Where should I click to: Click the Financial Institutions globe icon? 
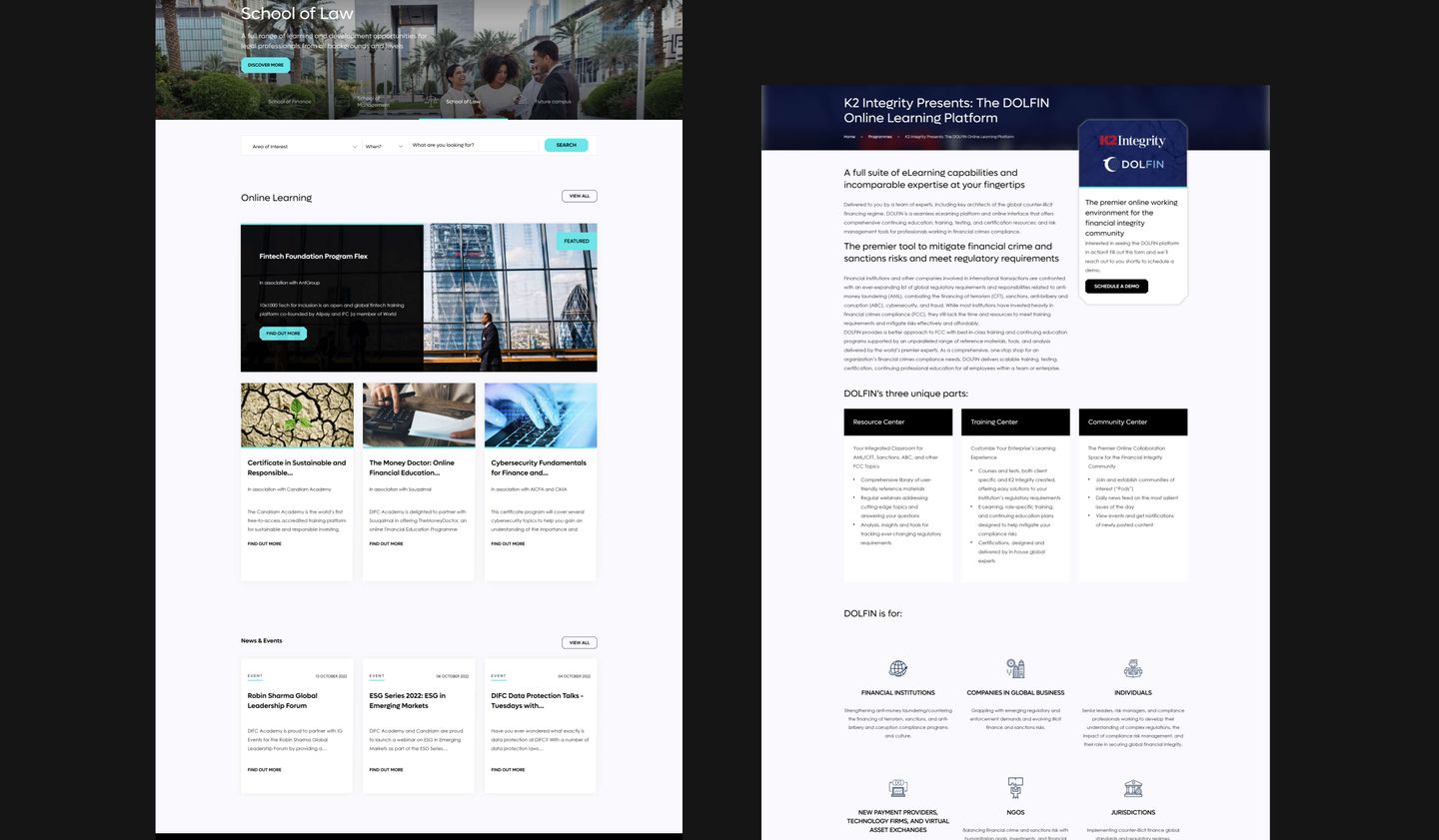click(x=896, y=668)
